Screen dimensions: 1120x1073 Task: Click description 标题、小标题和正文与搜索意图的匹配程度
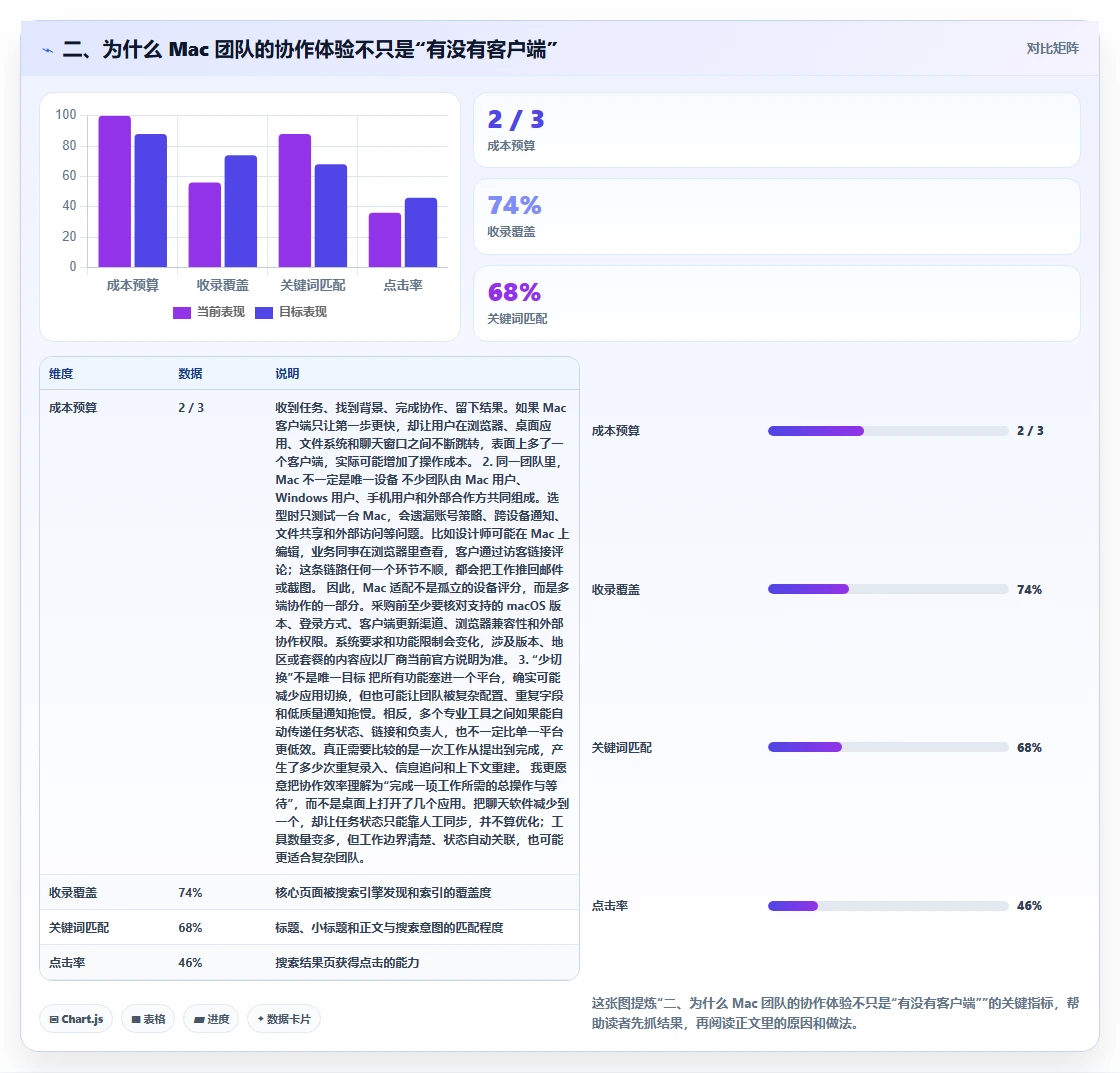[389, 927]
